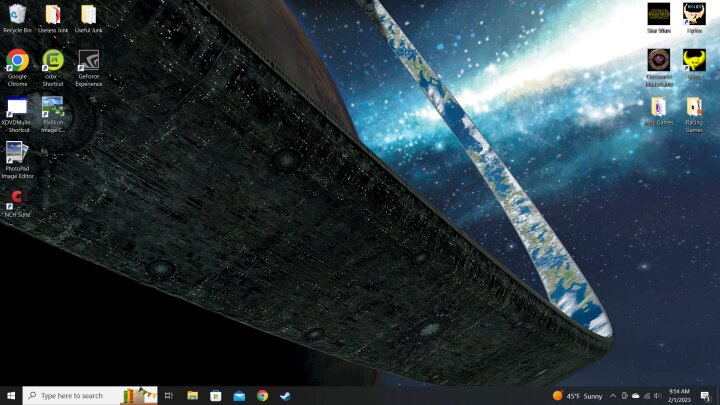Show hidden system tray icons

point(613,395)
